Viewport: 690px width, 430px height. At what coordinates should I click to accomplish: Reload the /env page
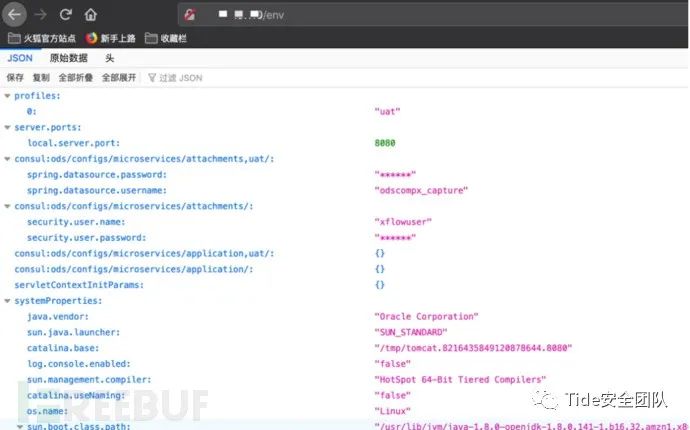coord(66,15)
